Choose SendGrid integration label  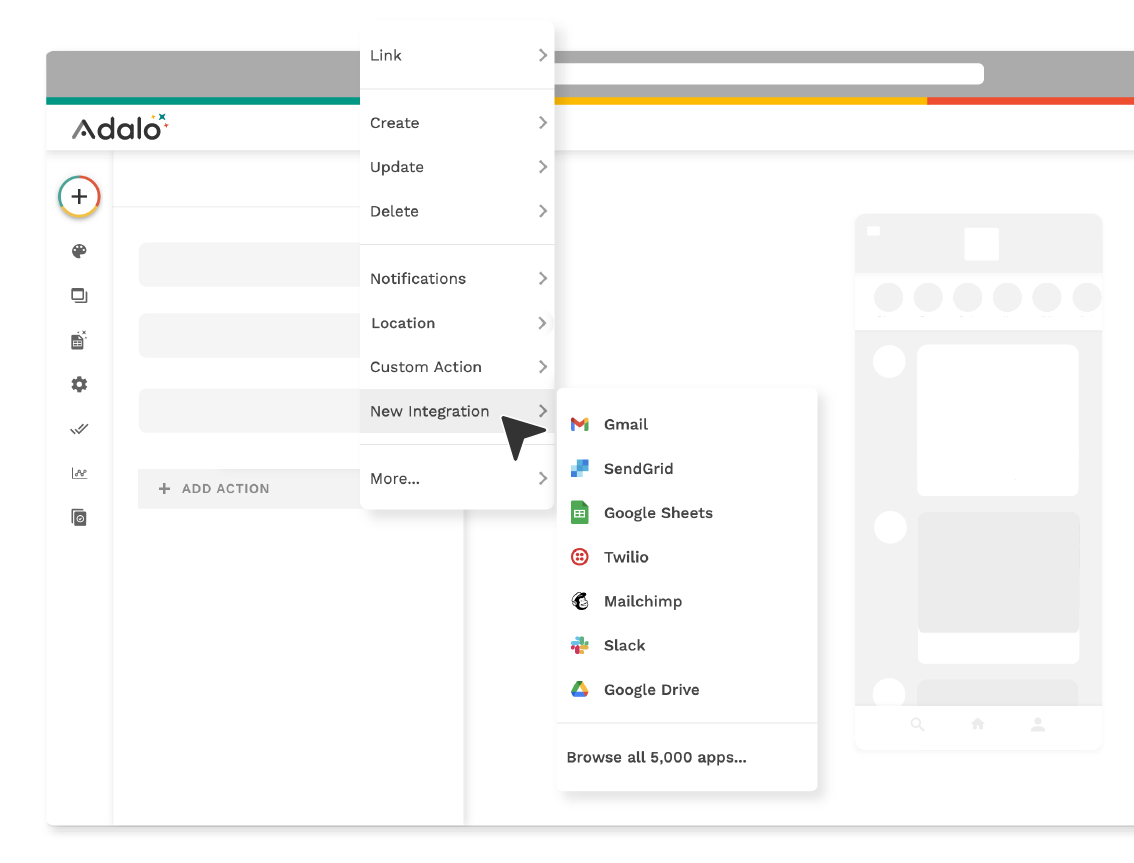tap(638, 468)
